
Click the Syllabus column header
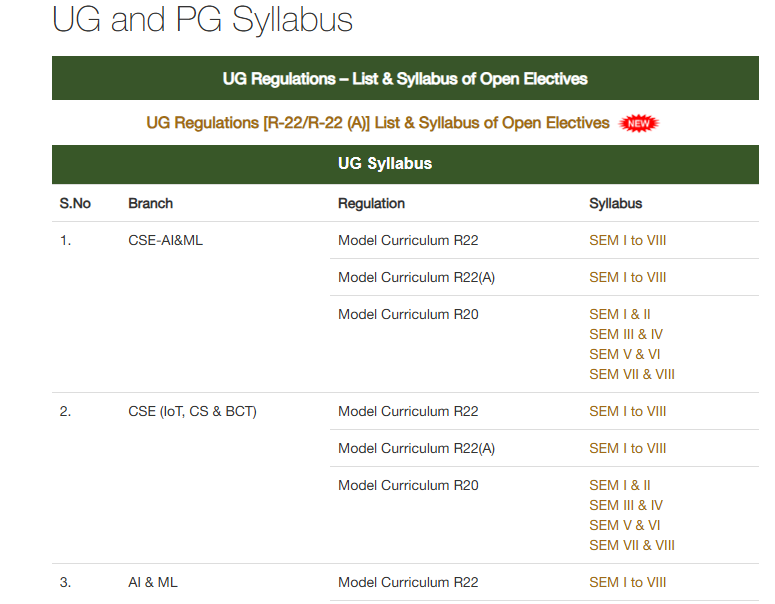pos(615,204)
